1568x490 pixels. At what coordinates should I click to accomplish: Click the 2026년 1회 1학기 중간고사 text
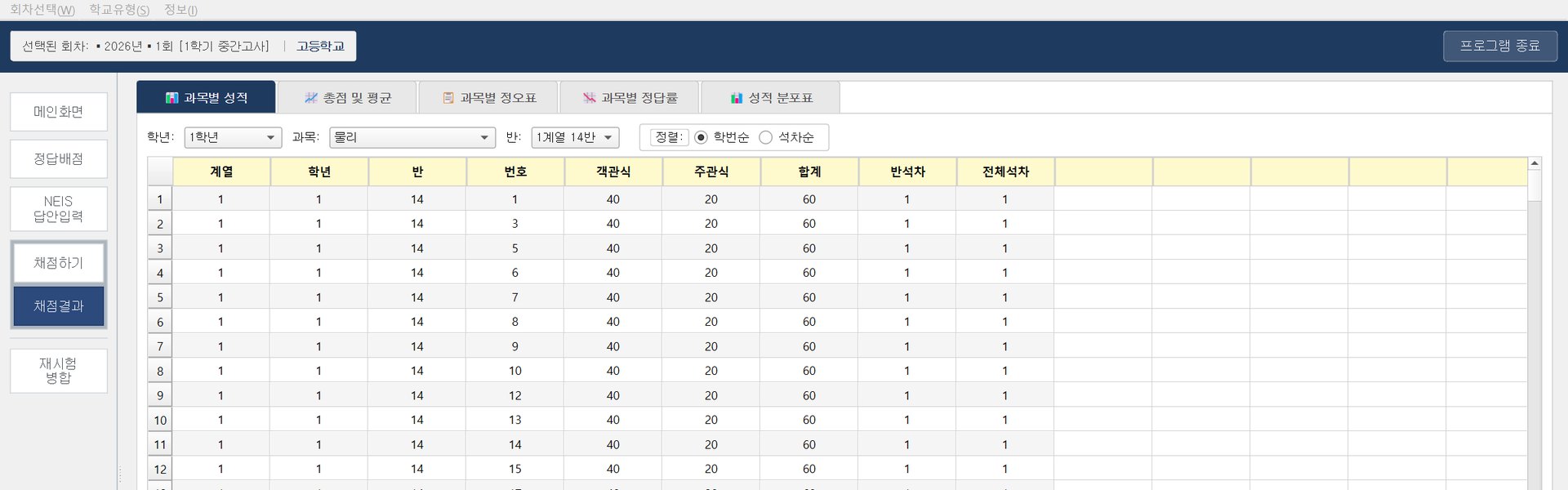coord(182,47)
